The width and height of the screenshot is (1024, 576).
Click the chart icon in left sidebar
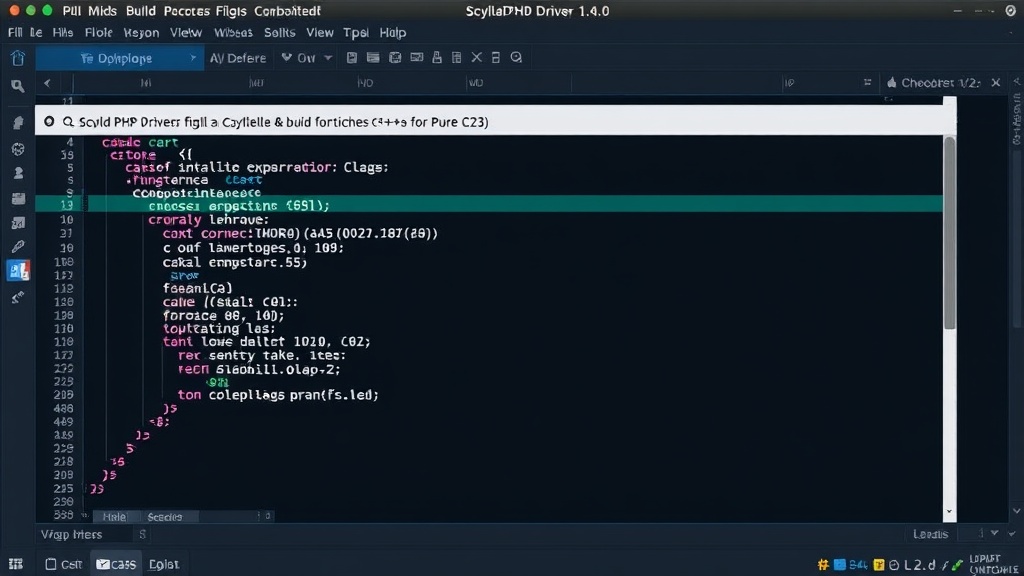(x=18, y=223)
